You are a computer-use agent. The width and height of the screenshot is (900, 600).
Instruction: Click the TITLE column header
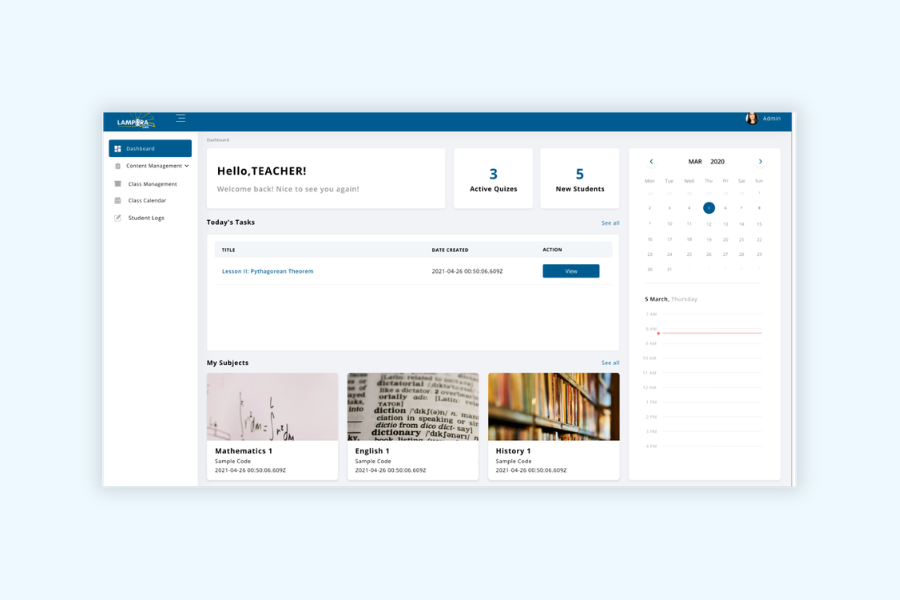pos(228,250)
